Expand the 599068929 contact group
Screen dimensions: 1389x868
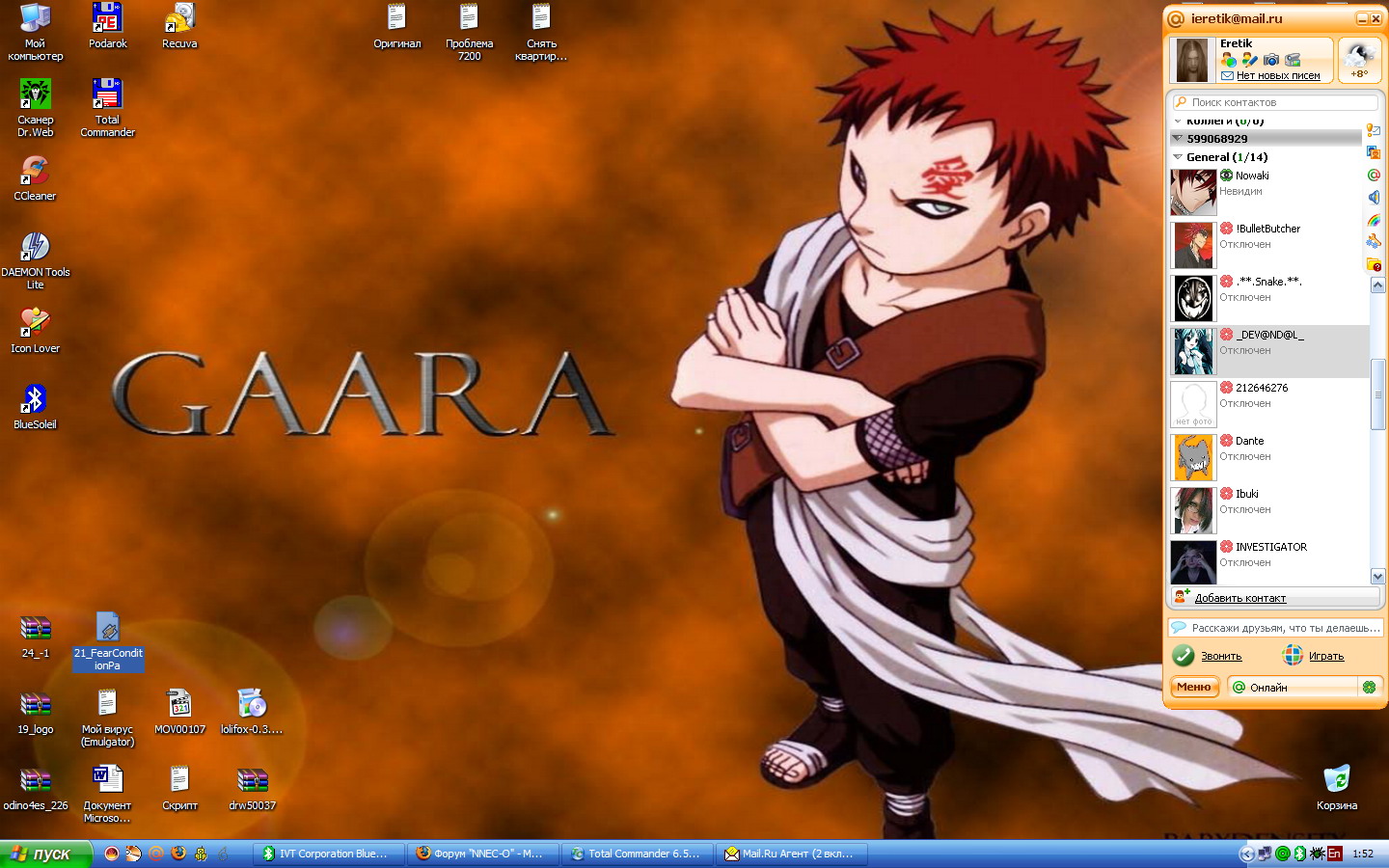click(x=1178, y=139)
